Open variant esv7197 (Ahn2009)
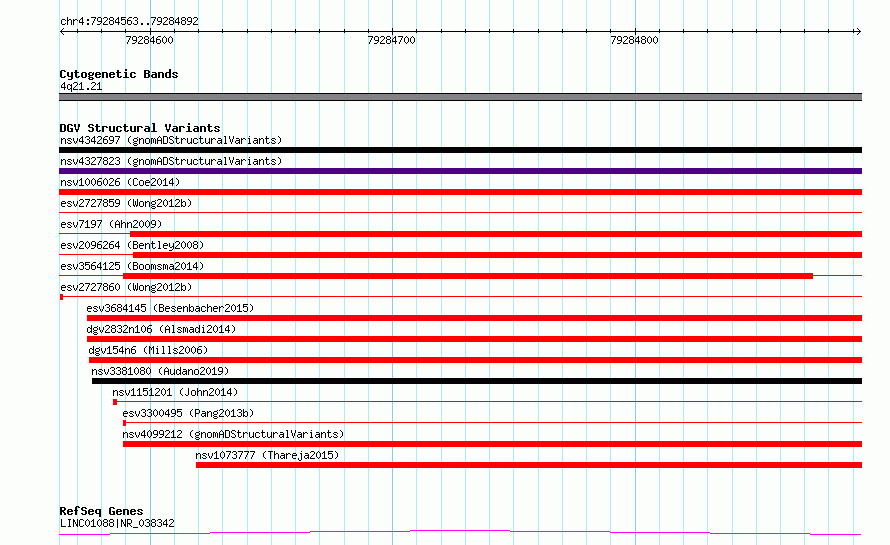This screenshot has height=545, width=890. tap(111, 224)
